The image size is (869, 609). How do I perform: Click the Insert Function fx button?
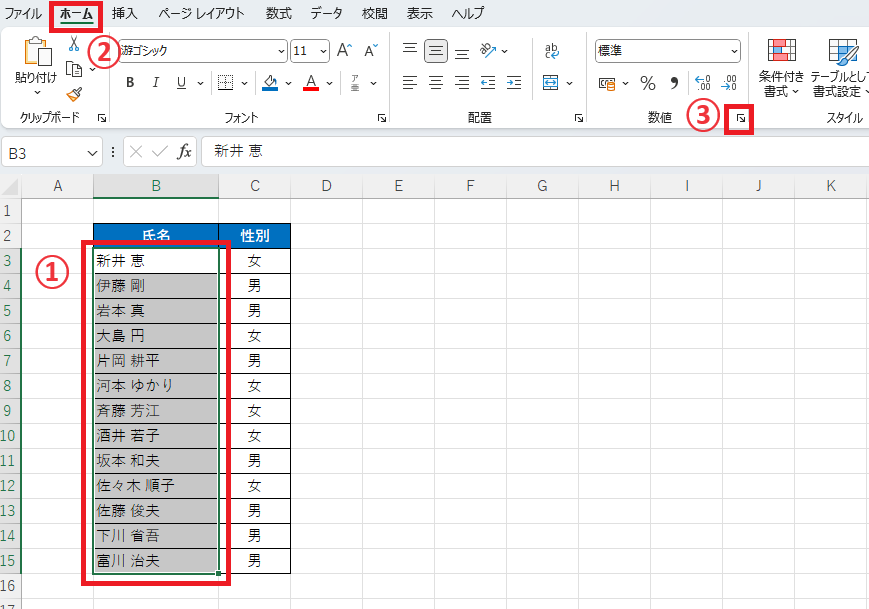point(184,151)
